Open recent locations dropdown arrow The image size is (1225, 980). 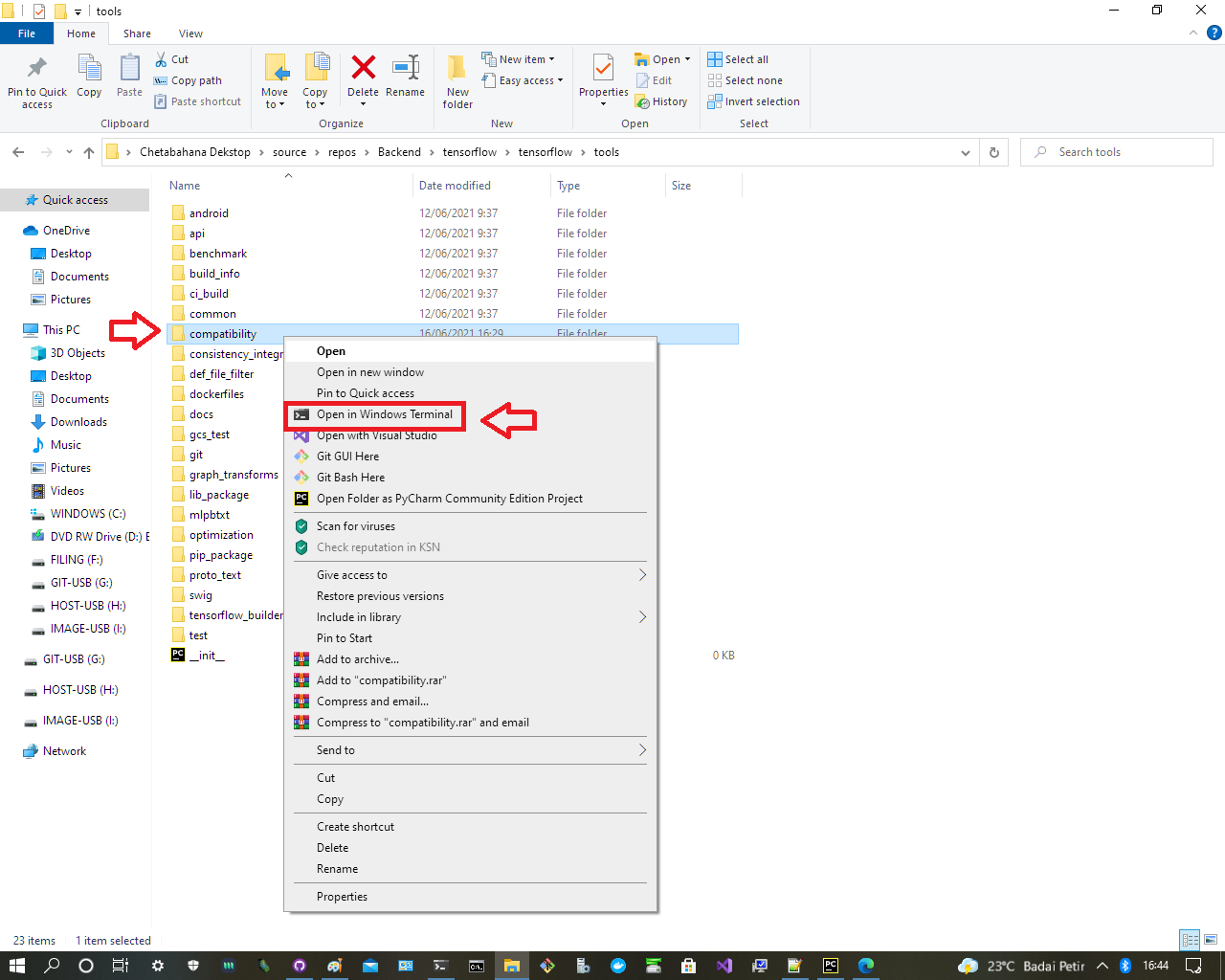pos(69,152)
